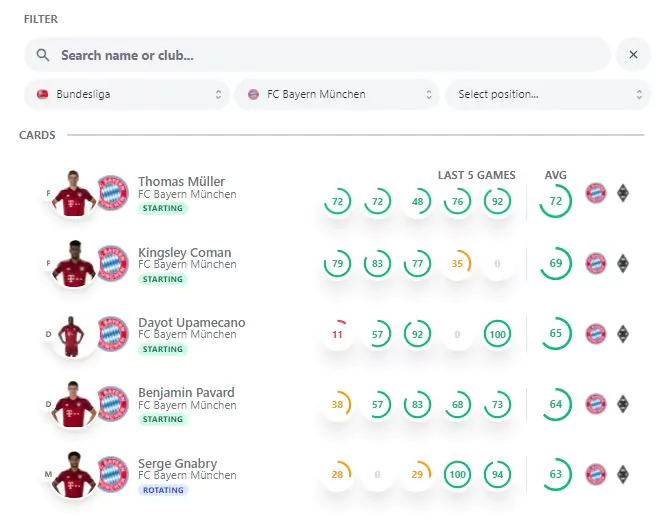Viewport: 665px width, 519px height.
Task: Click Bayern crest beside Dayot Upamecano's name
Action: tap(112, 334)
